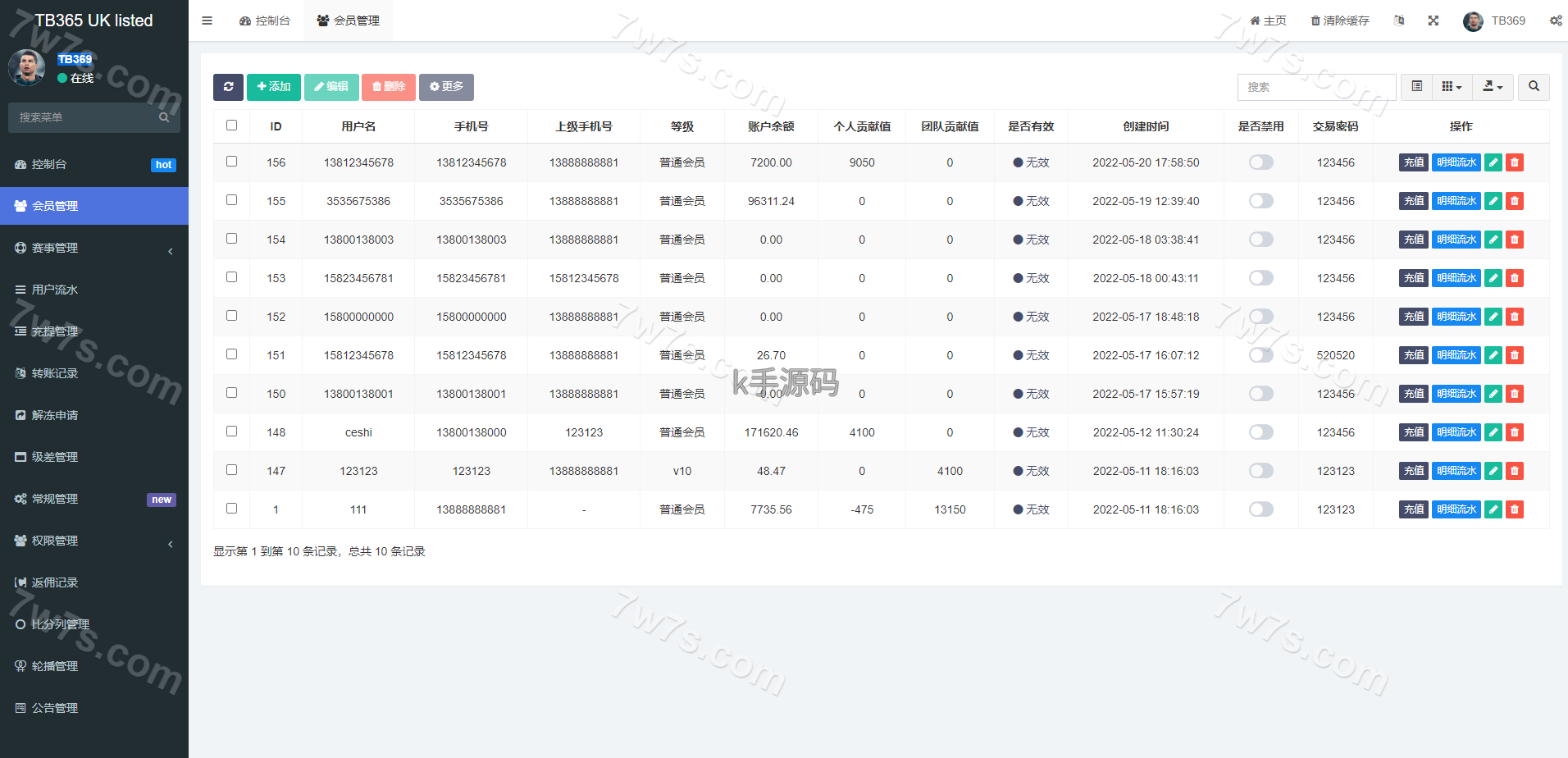
Task: Click the search icon in sidebar menu search
Action: pyautogui.click(x=164, y=117)
